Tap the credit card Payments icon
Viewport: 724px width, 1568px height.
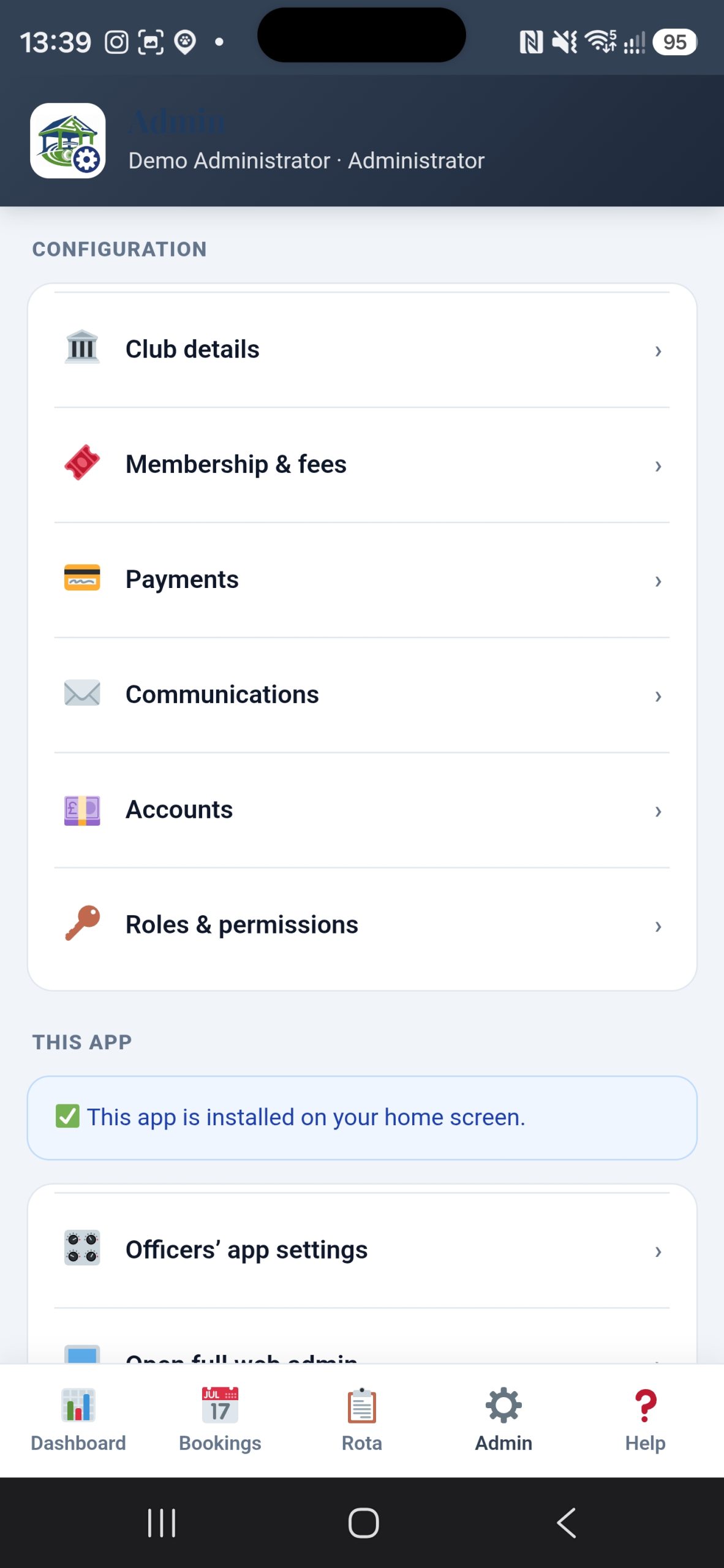coord(82,578)
